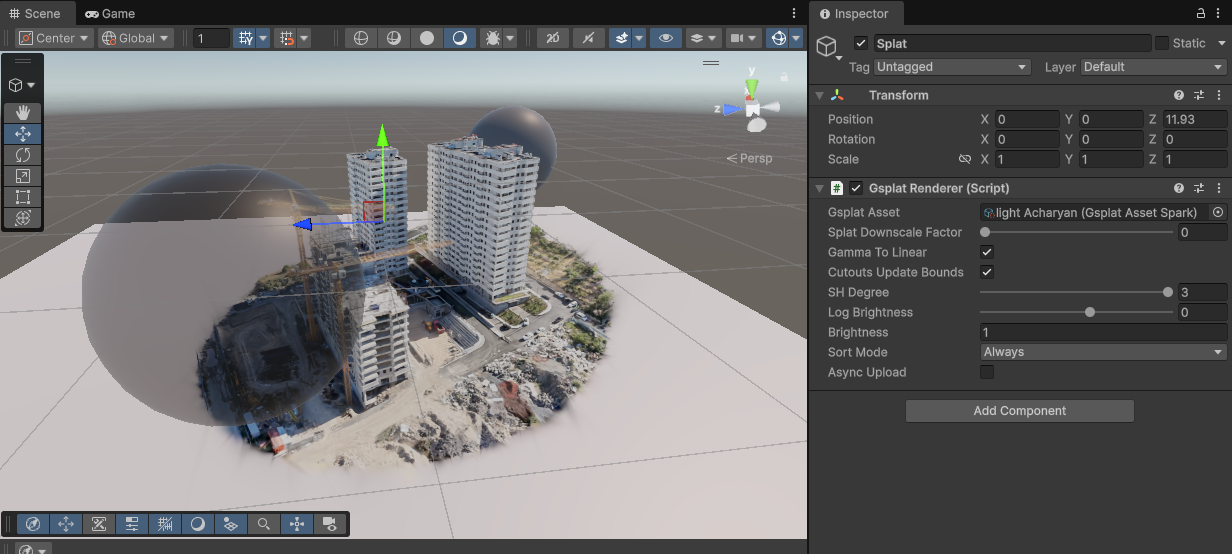Click the SH Degree slider
The height and width of the screenshot is (554, 1232).
click(1076, 292)
